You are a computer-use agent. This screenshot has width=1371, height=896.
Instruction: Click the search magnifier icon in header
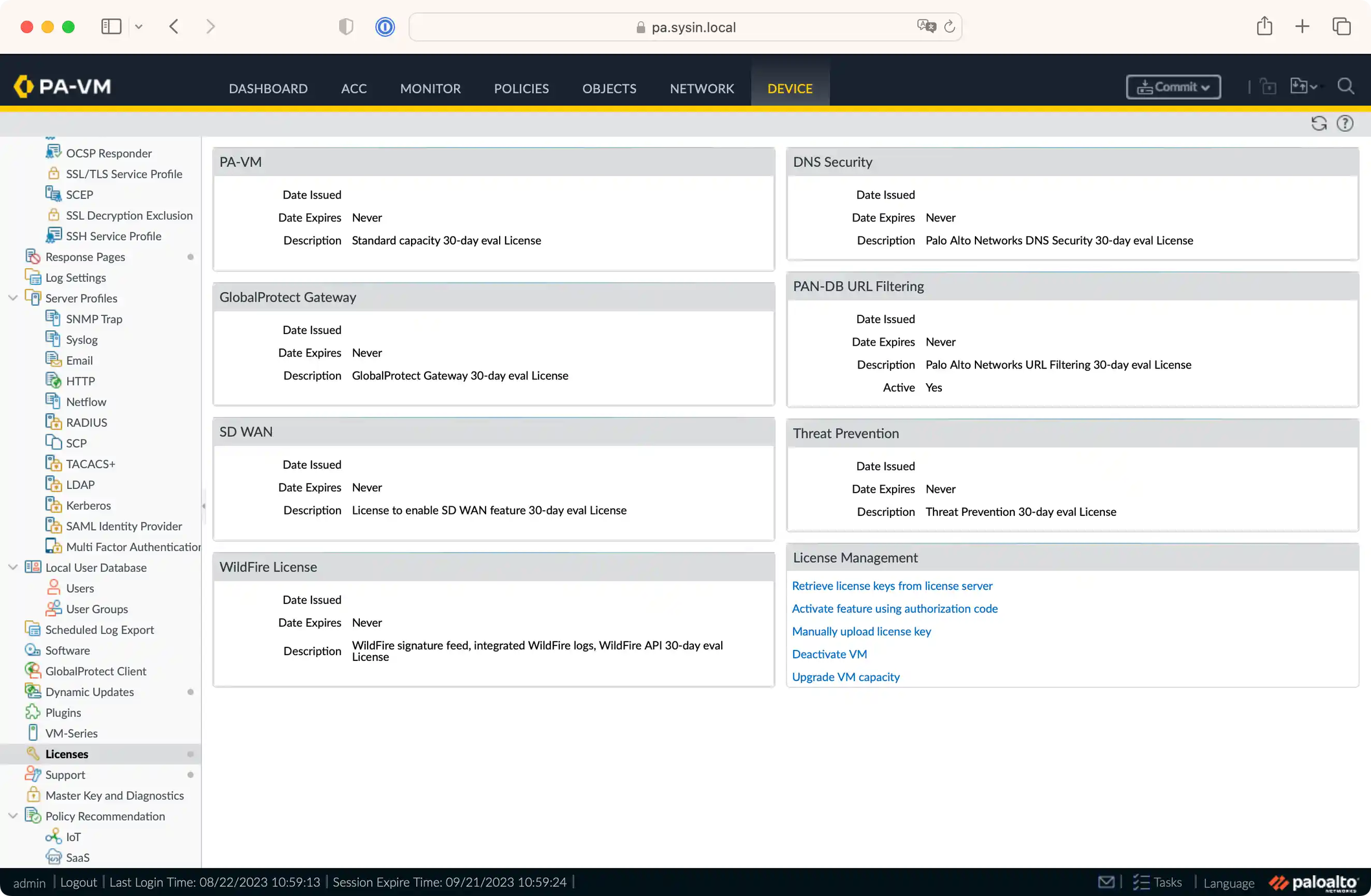click(x=1346, y=86)
